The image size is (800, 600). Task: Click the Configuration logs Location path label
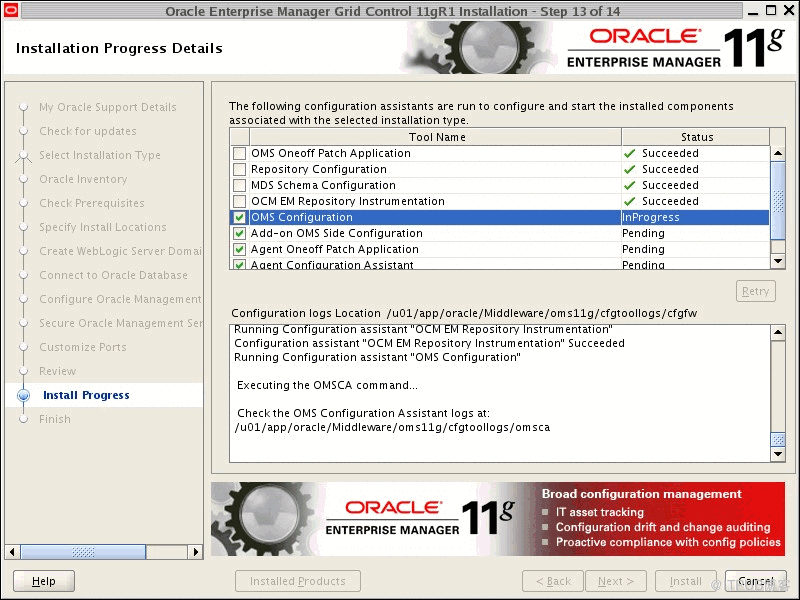[x=464, y=313]
